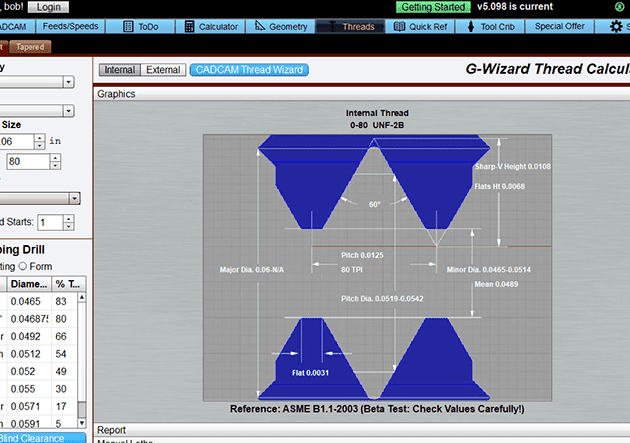This screenshot has height=443, width=630.
Task: Decrease the thread Starts value
Action: point(69,227)
